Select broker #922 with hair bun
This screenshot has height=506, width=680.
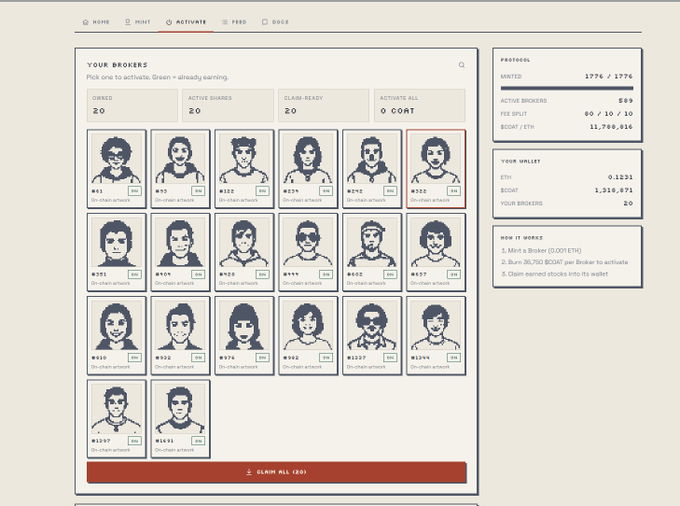pos(180,336)
